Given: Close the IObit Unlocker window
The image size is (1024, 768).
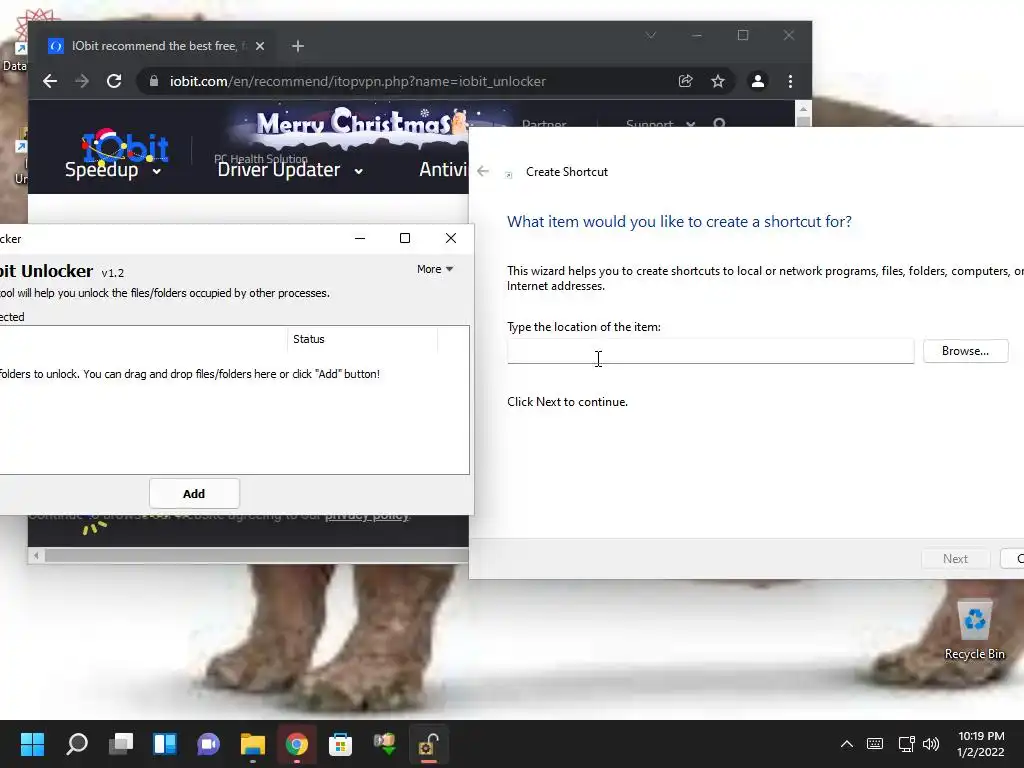Looking at the screenshot, I should pyautogui.click(x=451, y=238).
